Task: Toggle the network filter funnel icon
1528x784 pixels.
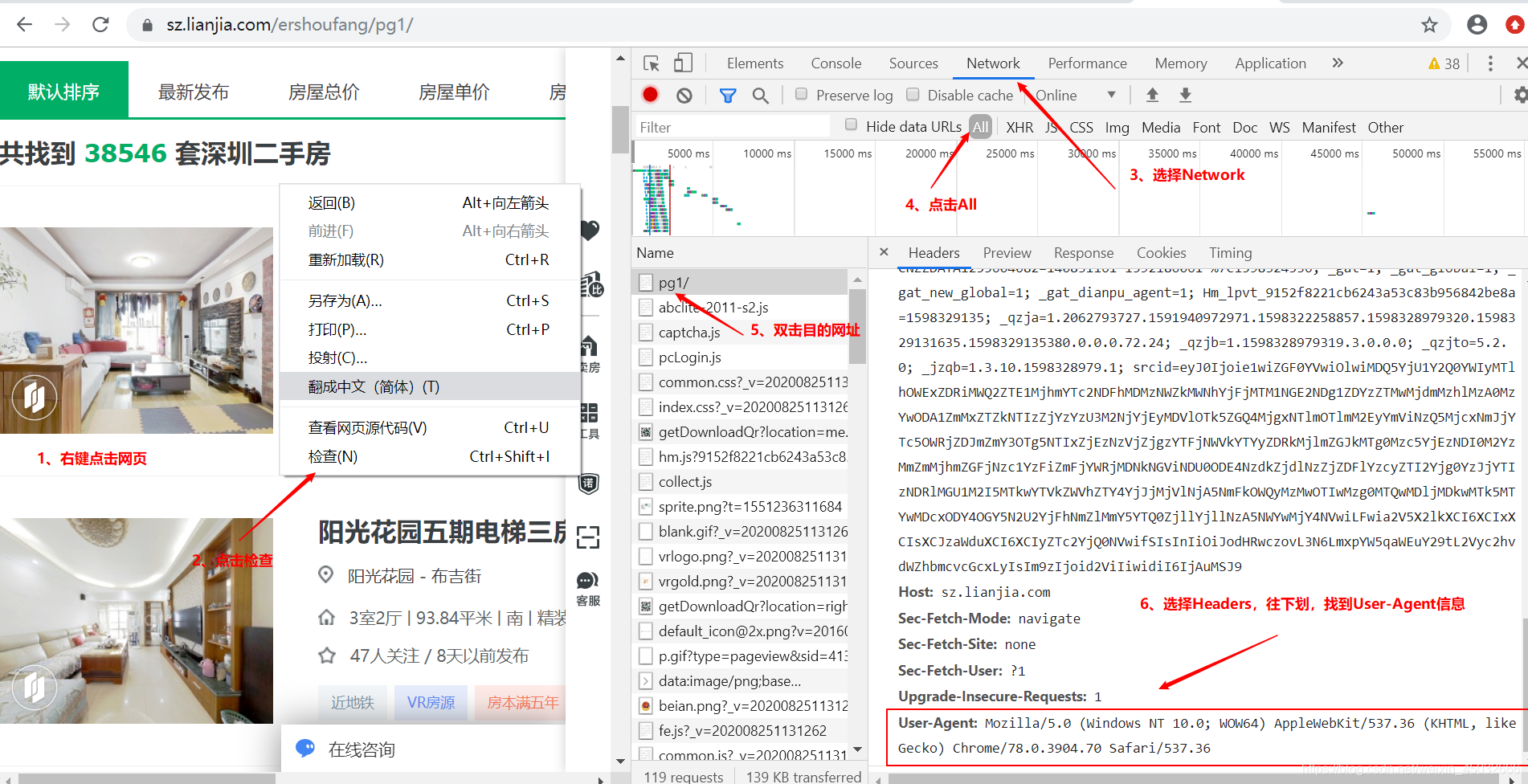Action: [728, 96]
